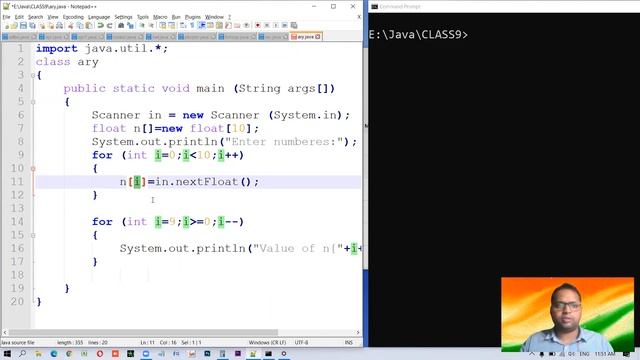The height and width of the screenshot is (360, 640).
Task: Open File Explorer from the taskbar
Action: (x=38, y=353)
